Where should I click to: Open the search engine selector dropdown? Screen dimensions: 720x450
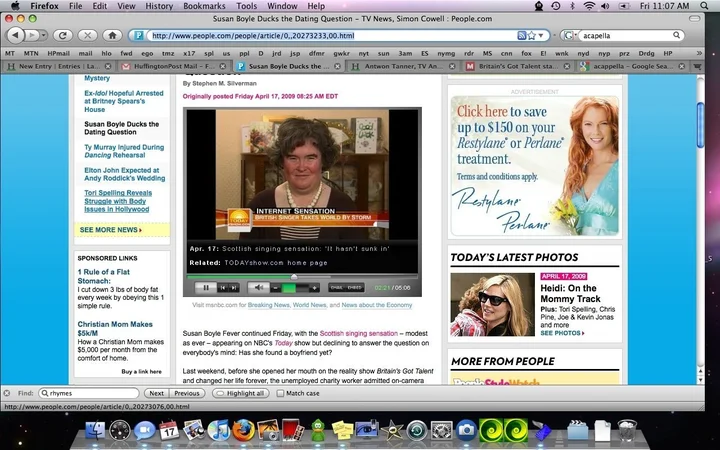coord(568,35)
